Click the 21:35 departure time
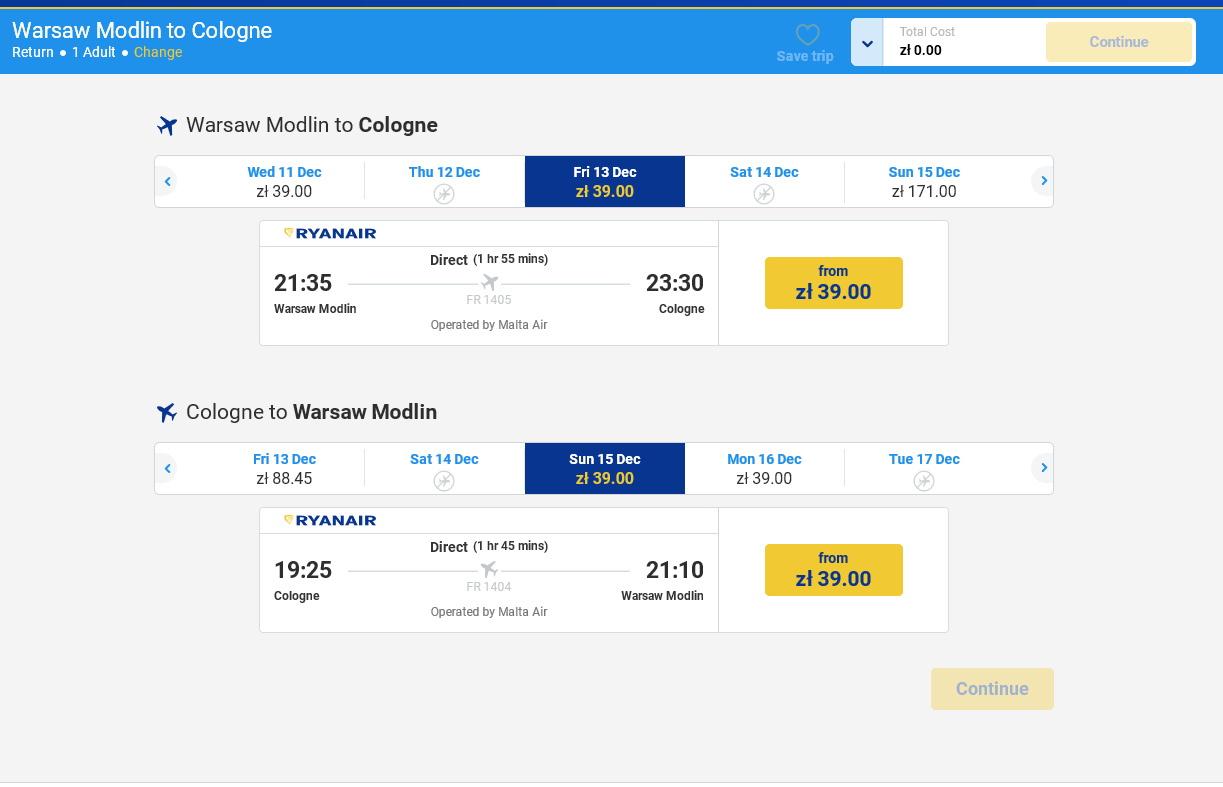This screenshot has width=1223, height=787. point(303,283)
